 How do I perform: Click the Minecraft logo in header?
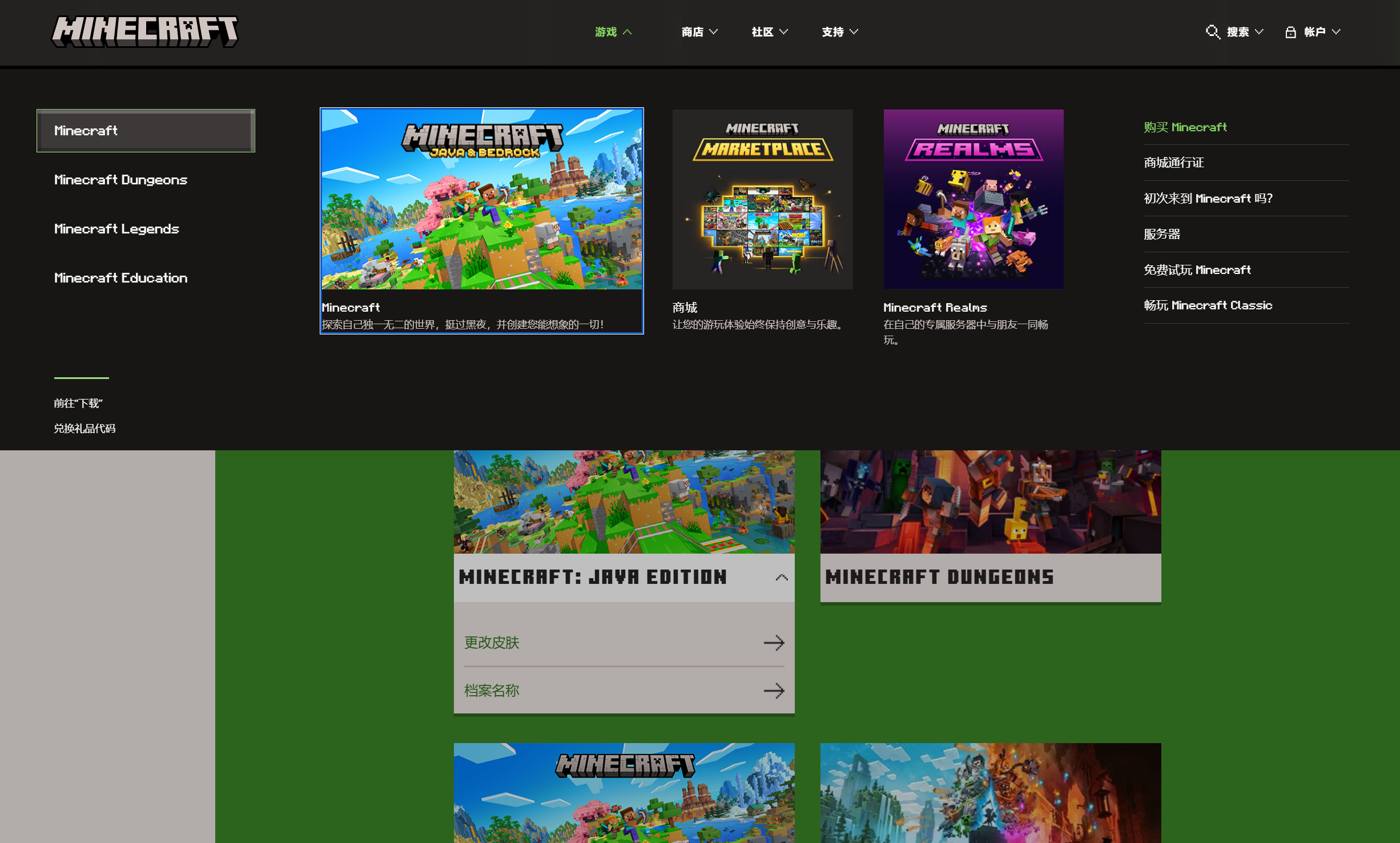point(145,31)
